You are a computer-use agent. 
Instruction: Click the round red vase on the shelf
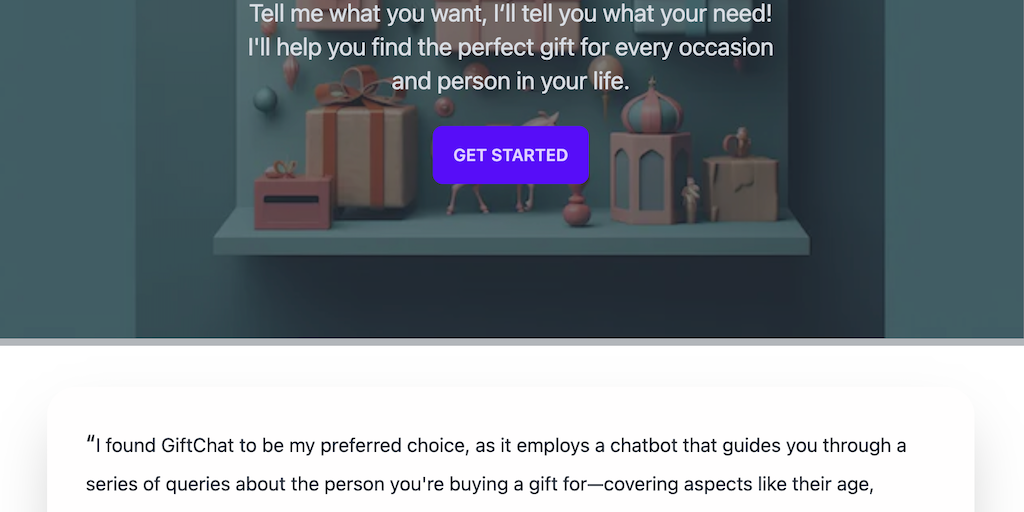click(x=577, y=208)
